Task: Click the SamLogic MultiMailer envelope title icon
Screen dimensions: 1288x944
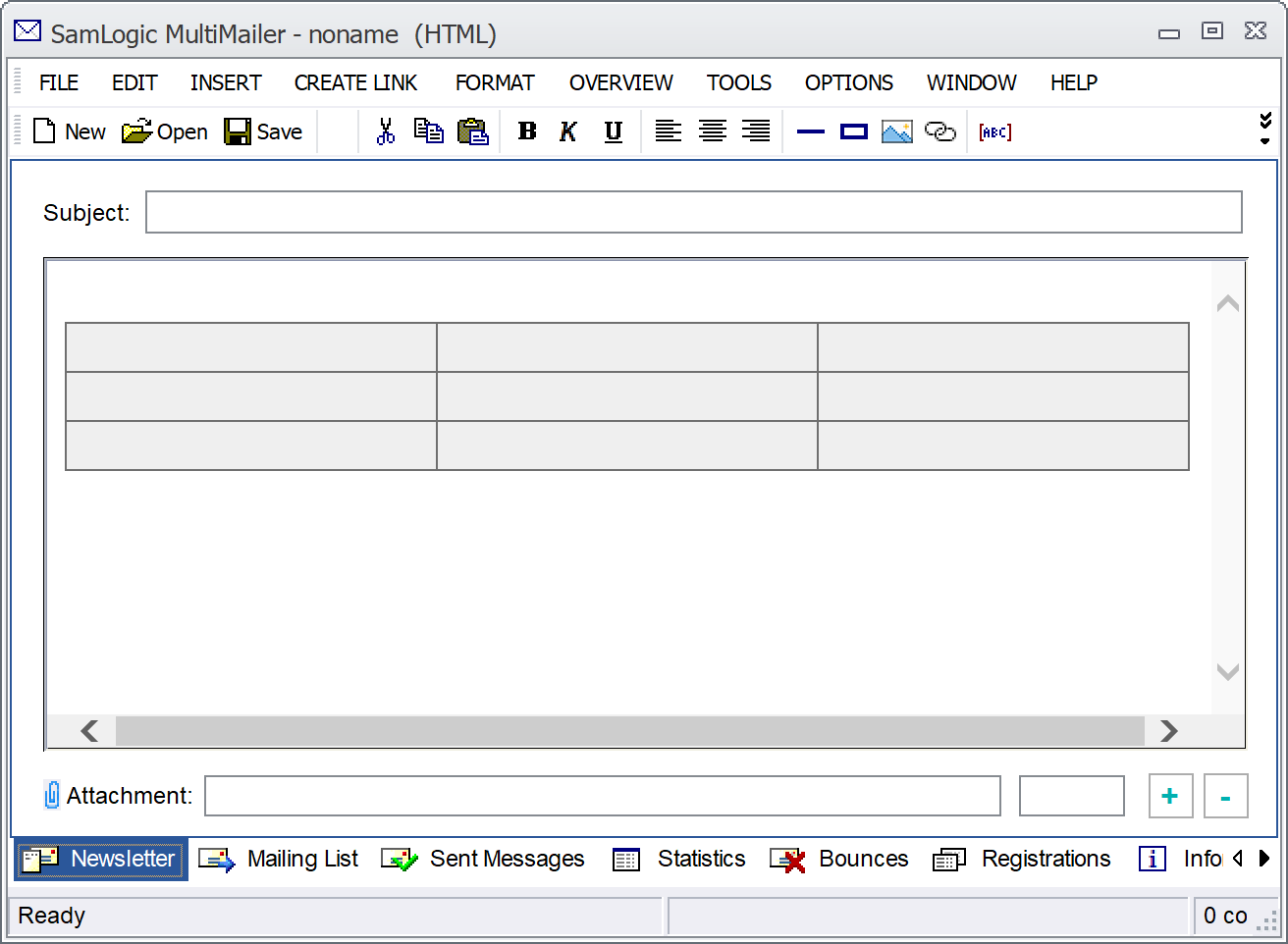Action: [27, 32]
